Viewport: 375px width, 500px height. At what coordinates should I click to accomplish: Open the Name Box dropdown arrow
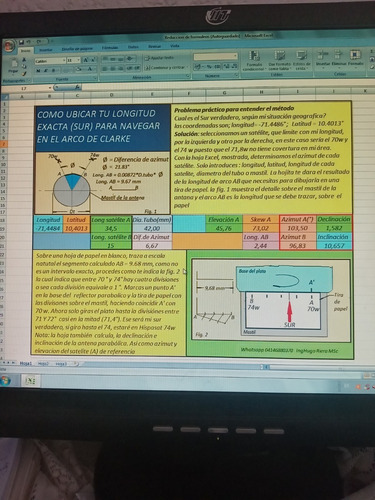pyautogui.click(x=50, y=88)
